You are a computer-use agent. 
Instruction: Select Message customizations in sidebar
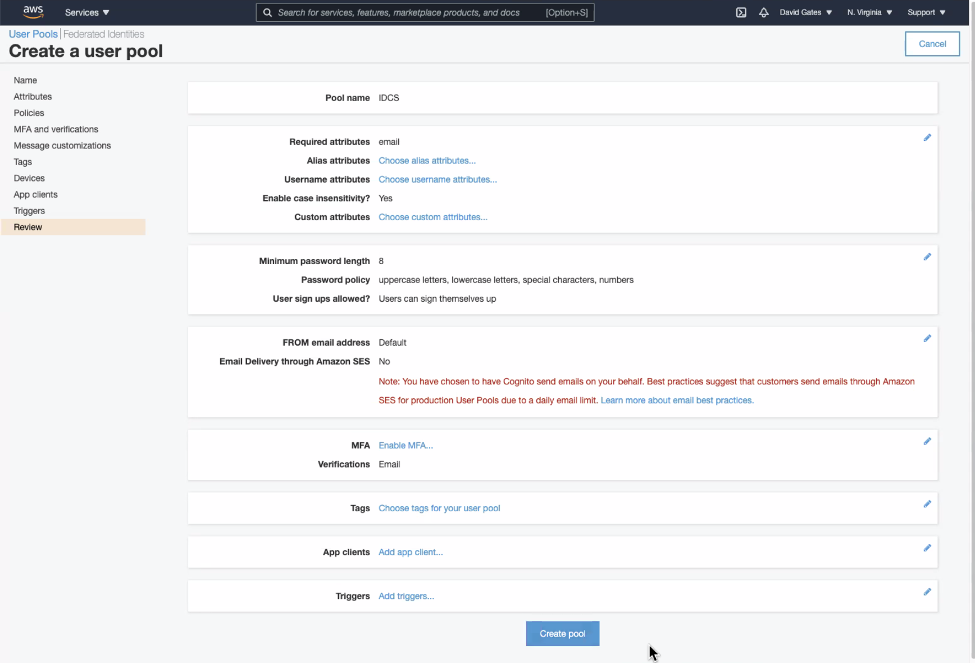[x=62, y=146]
